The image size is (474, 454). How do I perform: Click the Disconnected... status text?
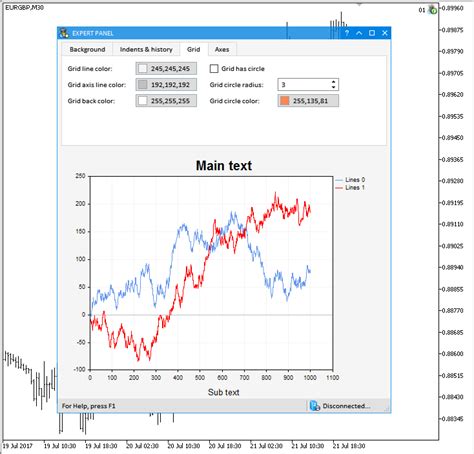click(346, 406)
